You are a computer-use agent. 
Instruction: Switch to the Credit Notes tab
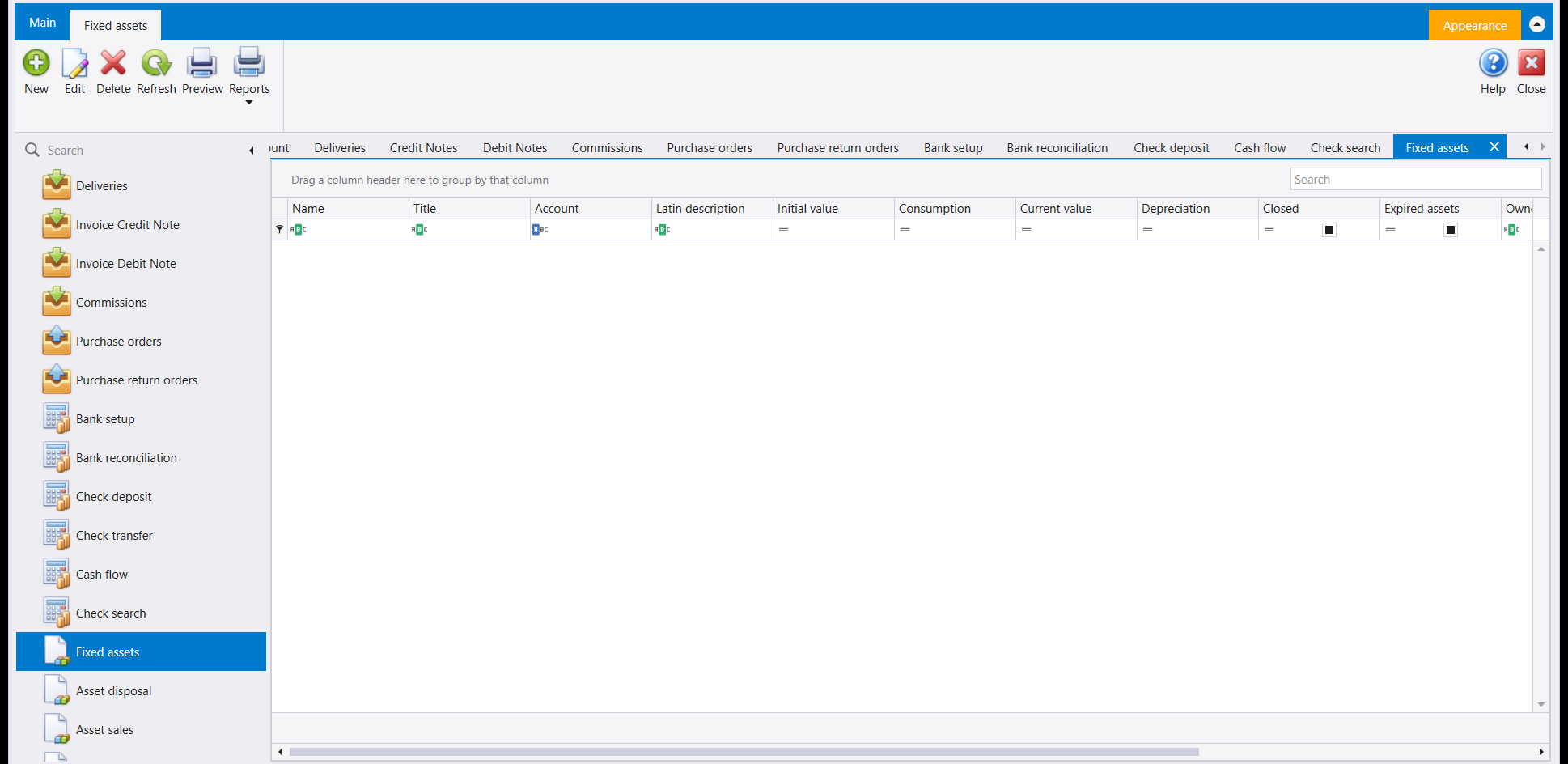pyautogui.click(x=423, y=148)
